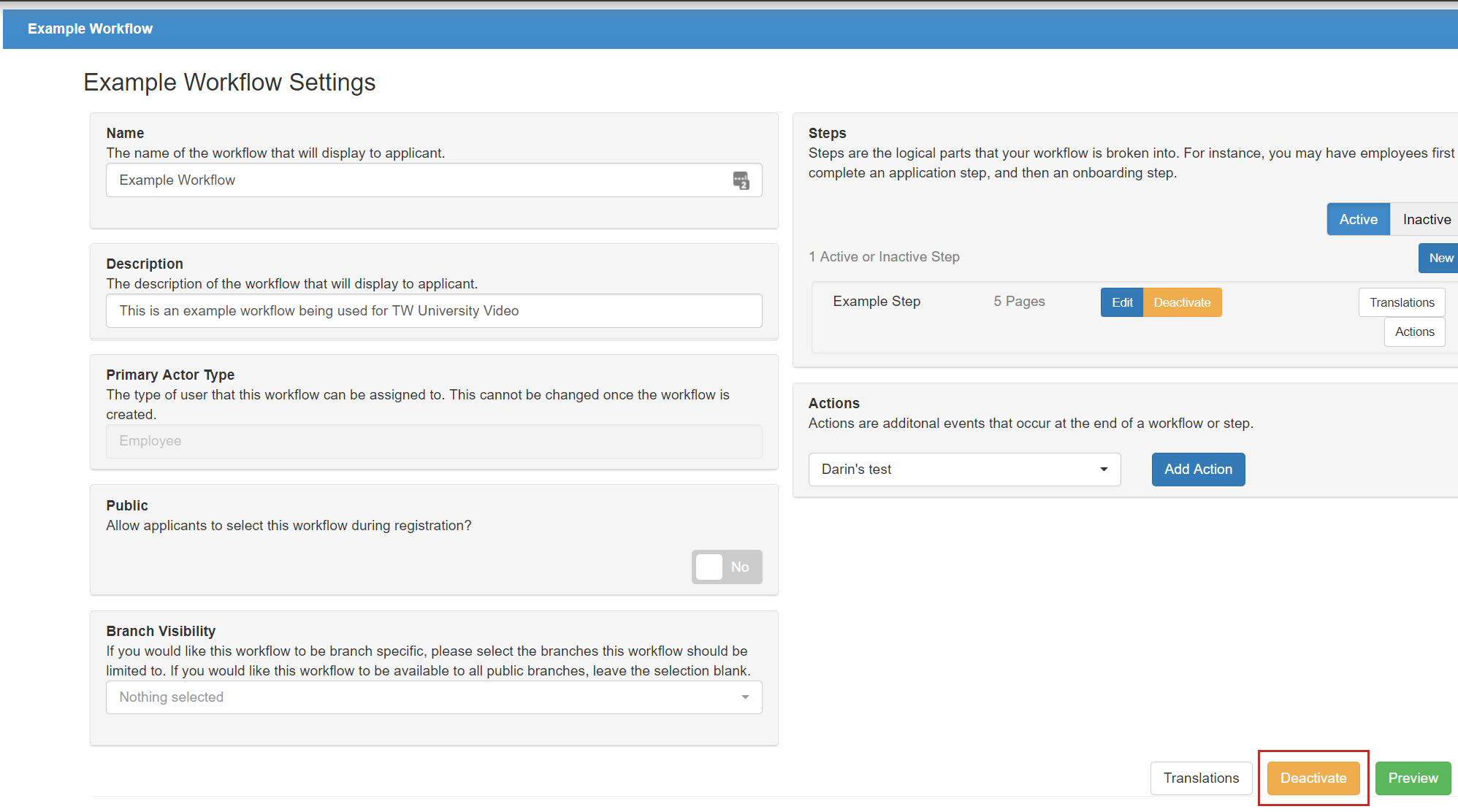1458x812 pixels.
Task: Click the caret arrow in Branch Visibility selector
Action: pyautogui.click(x=744, y=697)
